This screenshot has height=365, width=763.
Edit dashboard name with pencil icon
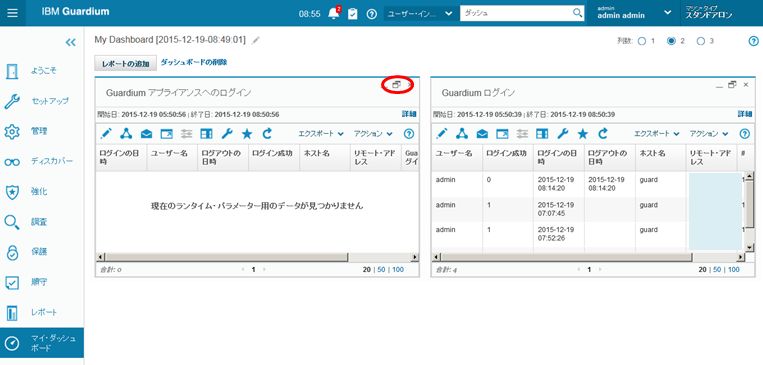(256, 40)
